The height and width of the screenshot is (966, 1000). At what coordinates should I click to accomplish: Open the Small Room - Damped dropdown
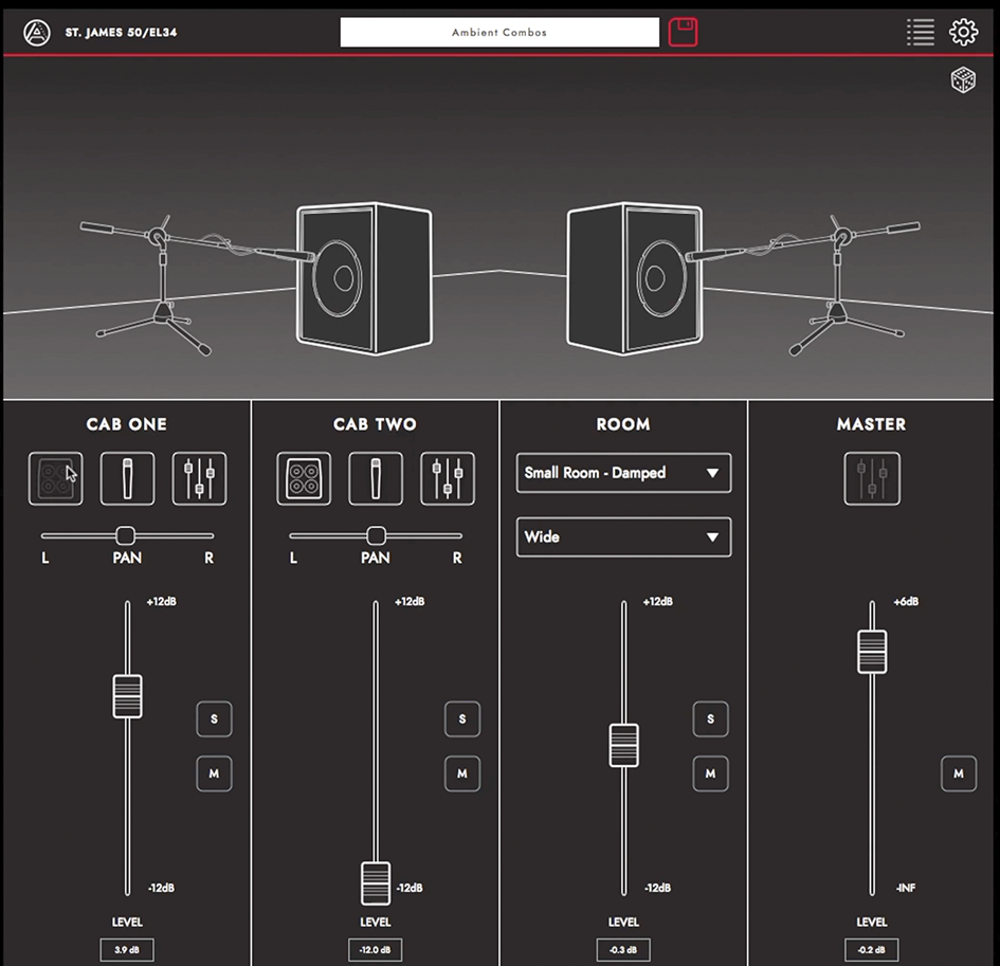pyautogui.click(x=624, y=473)
